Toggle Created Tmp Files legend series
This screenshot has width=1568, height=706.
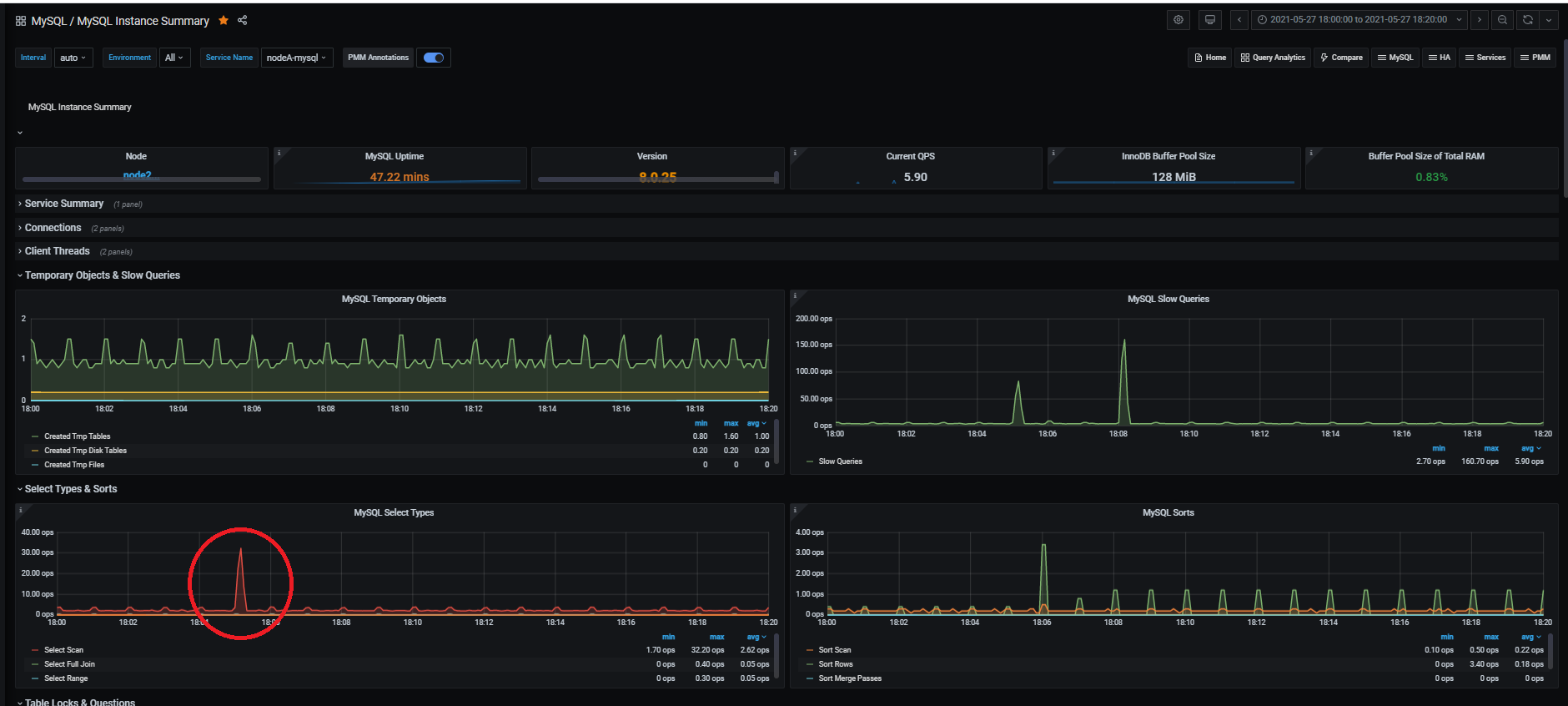coord(74,465)
